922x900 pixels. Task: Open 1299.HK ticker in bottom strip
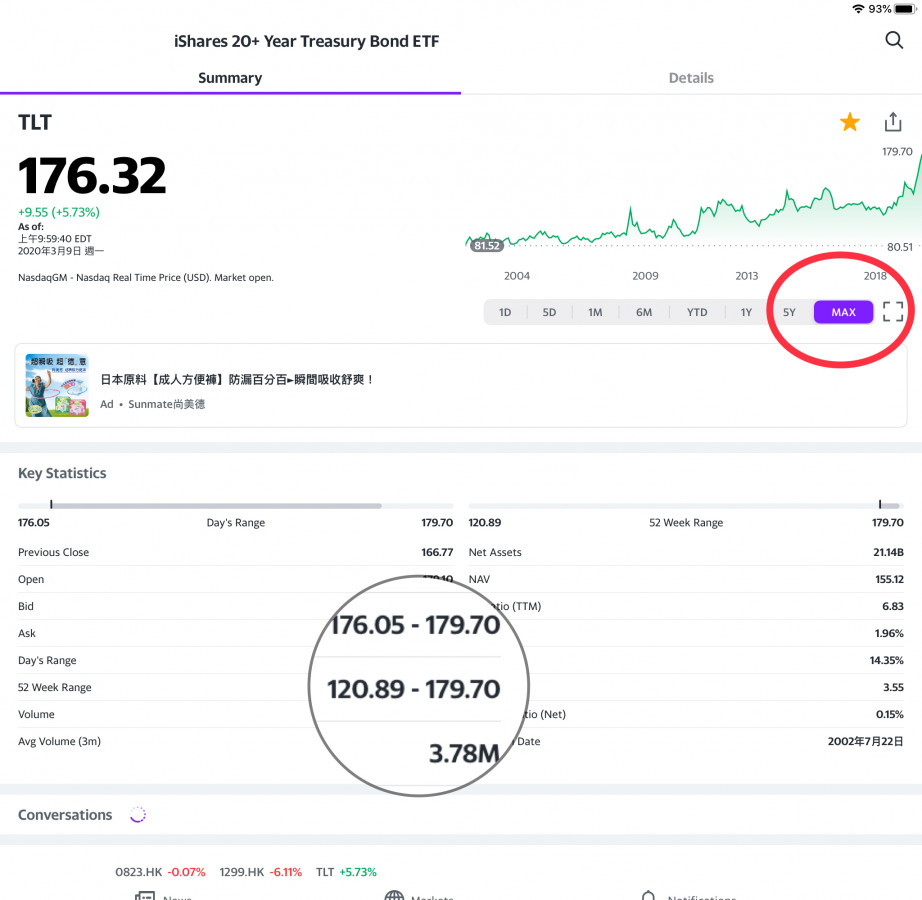click(x=260, y=872)
